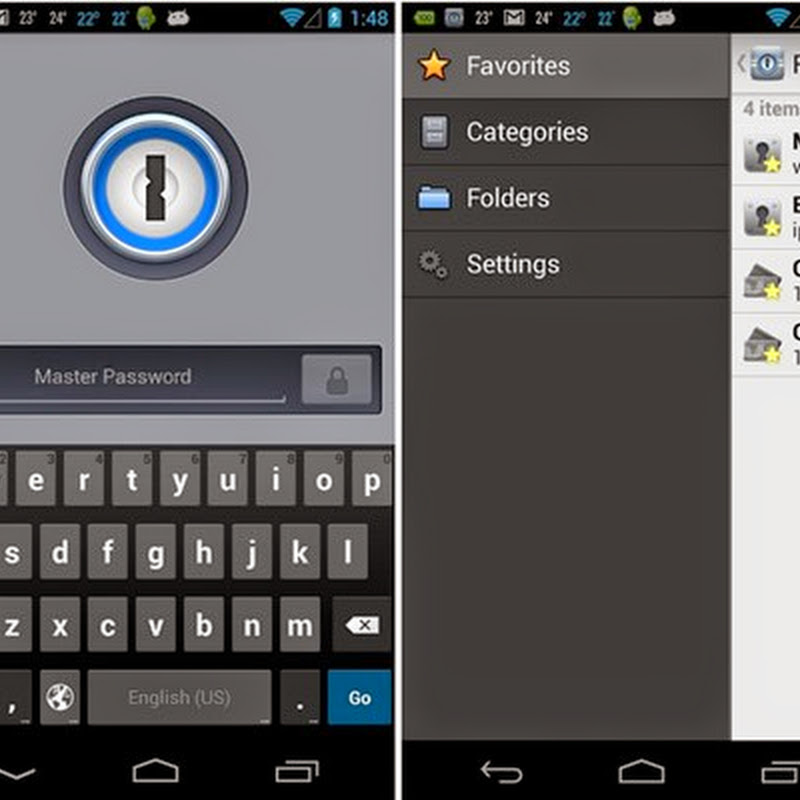Tap Home button on right phone
This screenshot has width=800, height=800.
click(641, 770)
